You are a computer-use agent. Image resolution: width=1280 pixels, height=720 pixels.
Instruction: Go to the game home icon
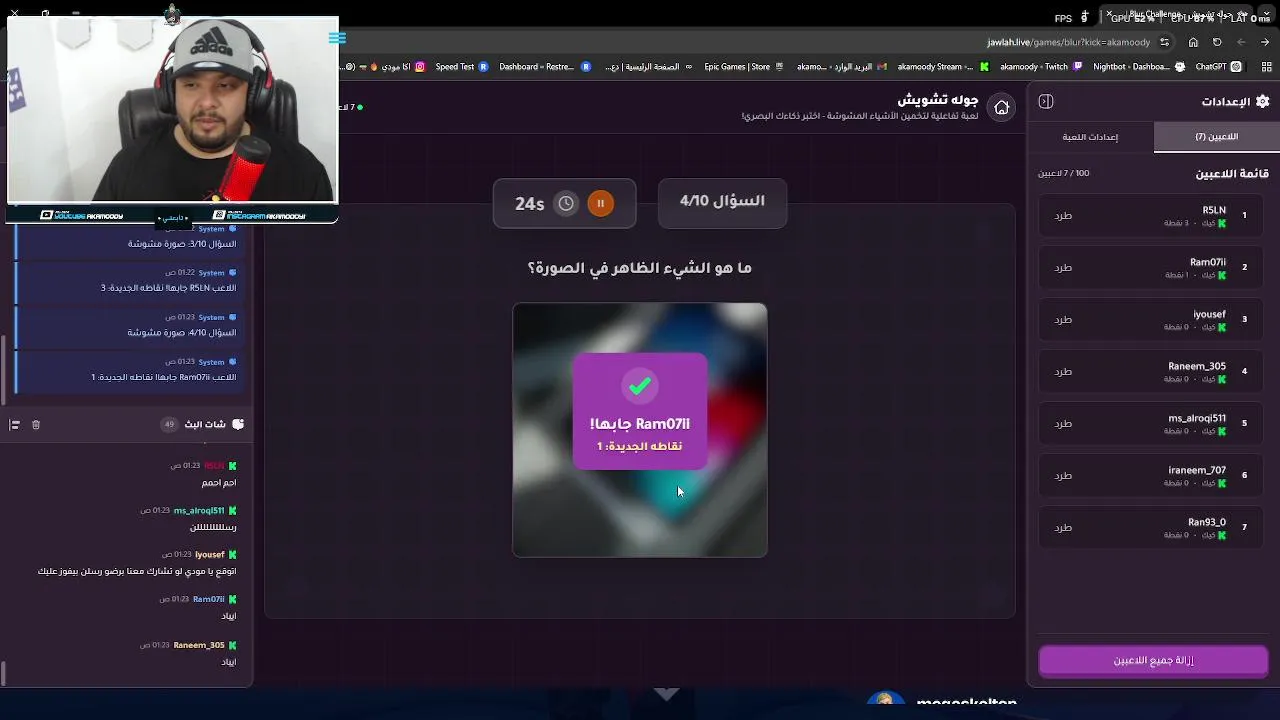click(x=1002, y=108)
